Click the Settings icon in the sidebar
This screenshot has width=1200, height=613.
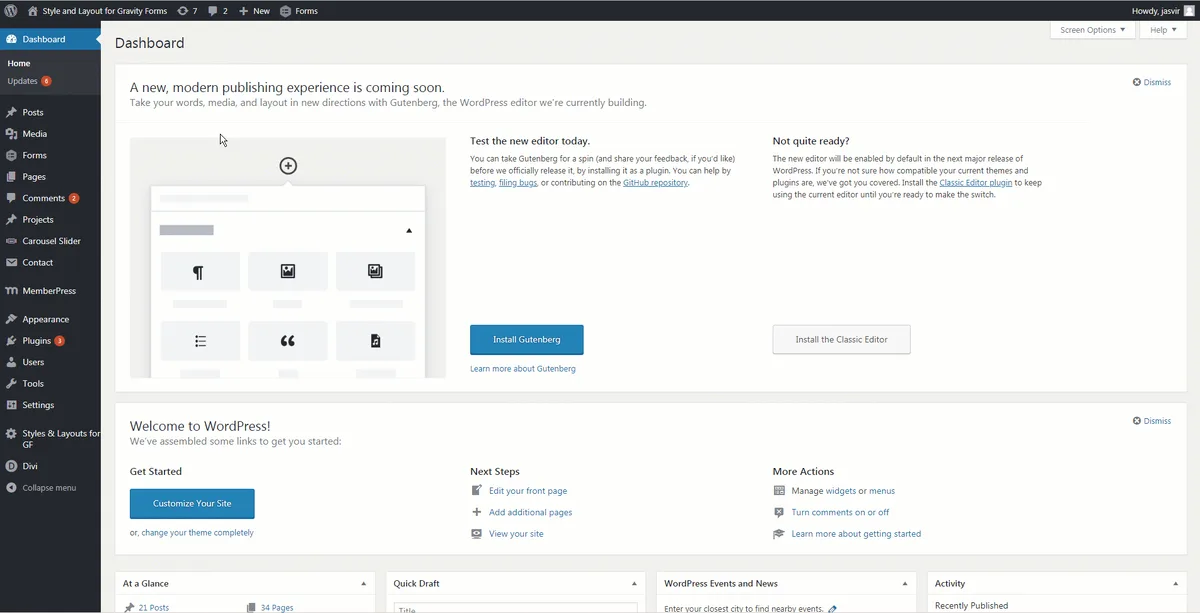[11, 405]
